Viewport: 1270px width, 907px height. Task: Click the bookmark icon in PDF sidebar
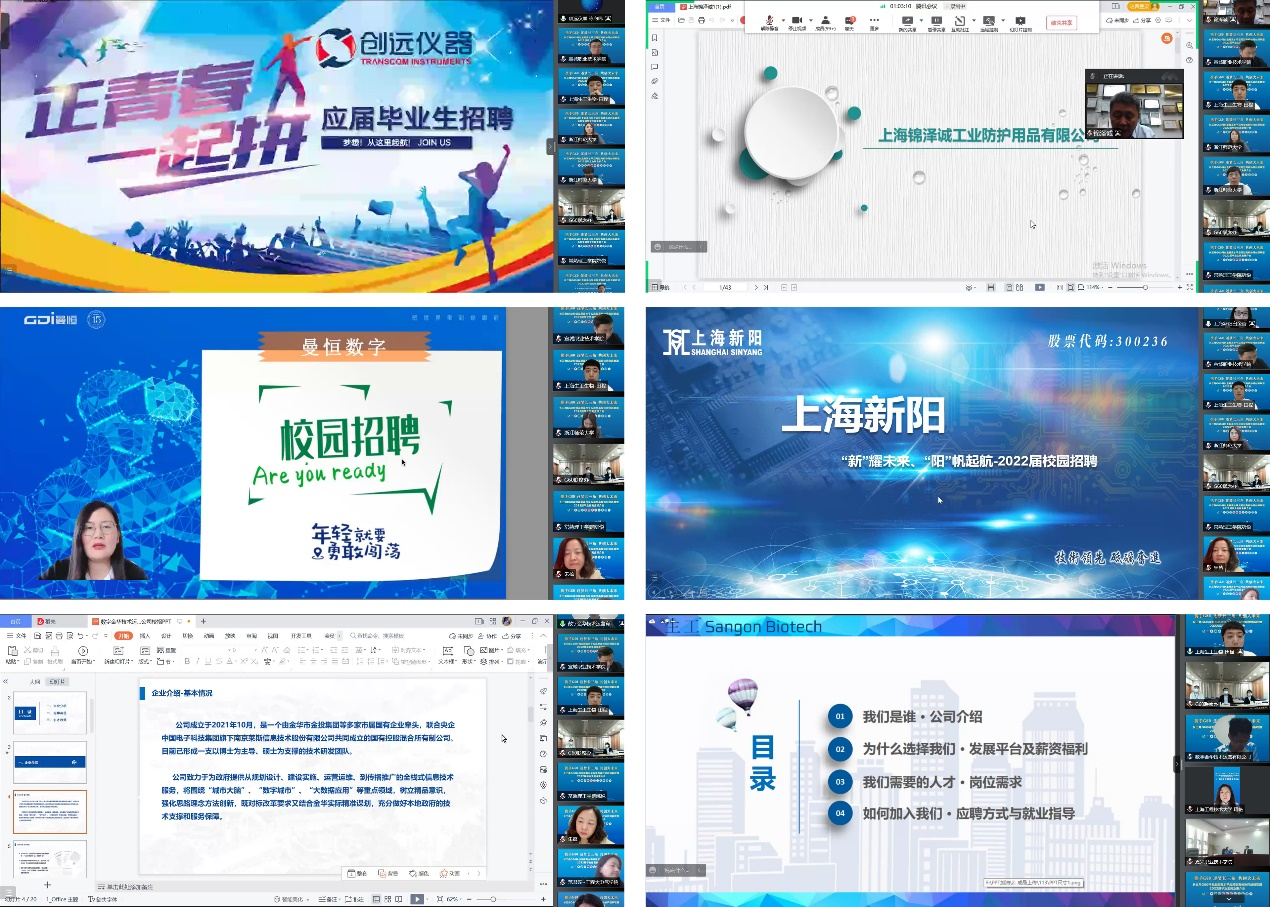tap(654, 37)
